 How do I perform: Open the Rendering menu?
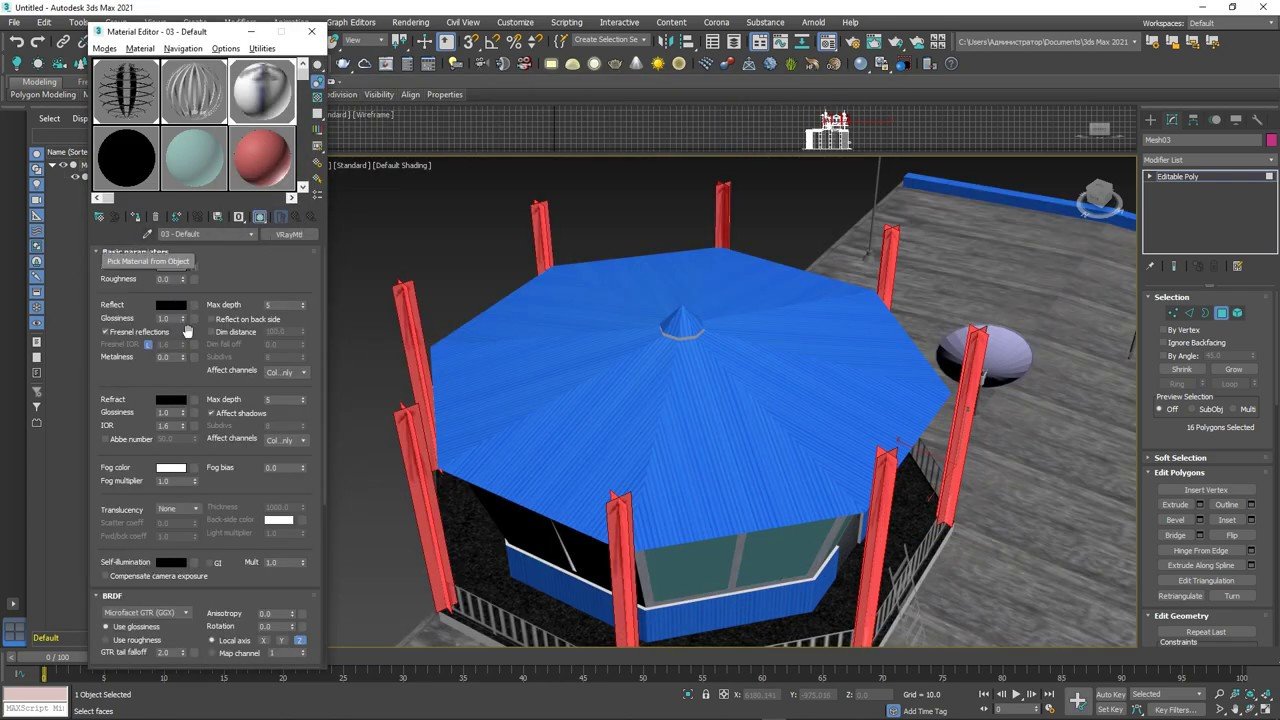[410, 22]
